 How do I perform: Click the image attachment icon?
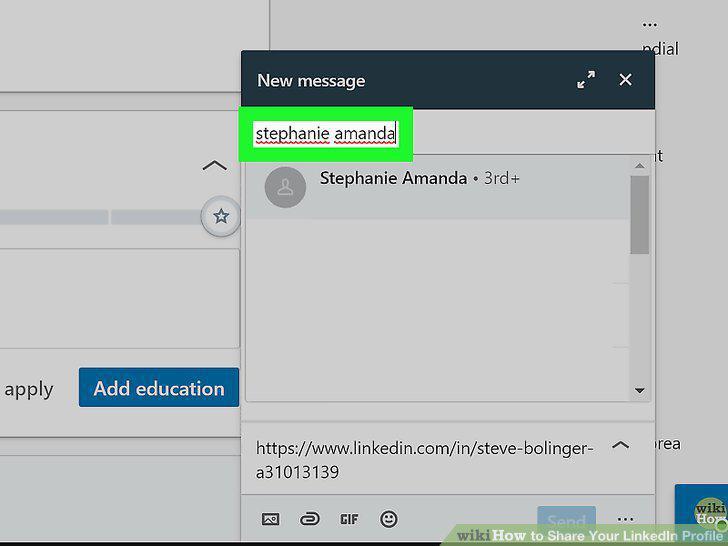click(271, 519)
